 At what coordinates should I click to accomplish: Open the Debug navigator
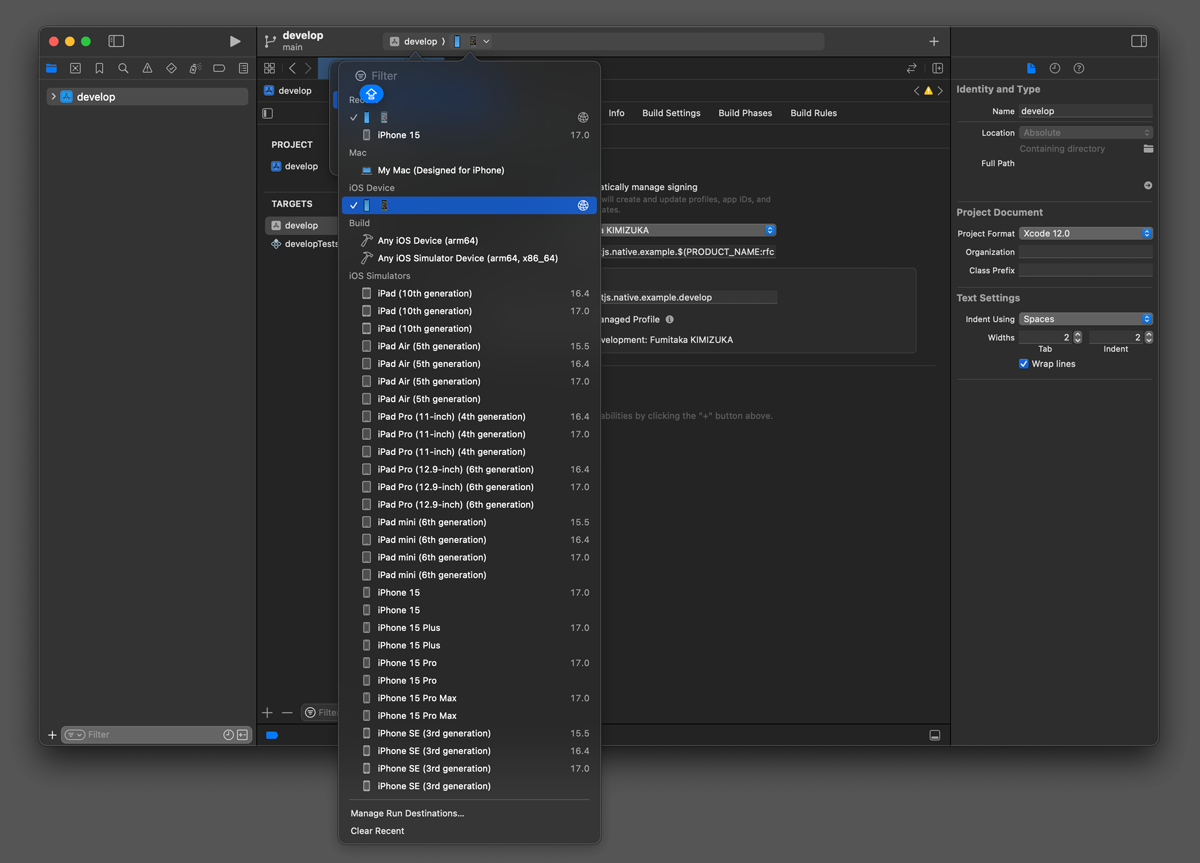[195, 69]
